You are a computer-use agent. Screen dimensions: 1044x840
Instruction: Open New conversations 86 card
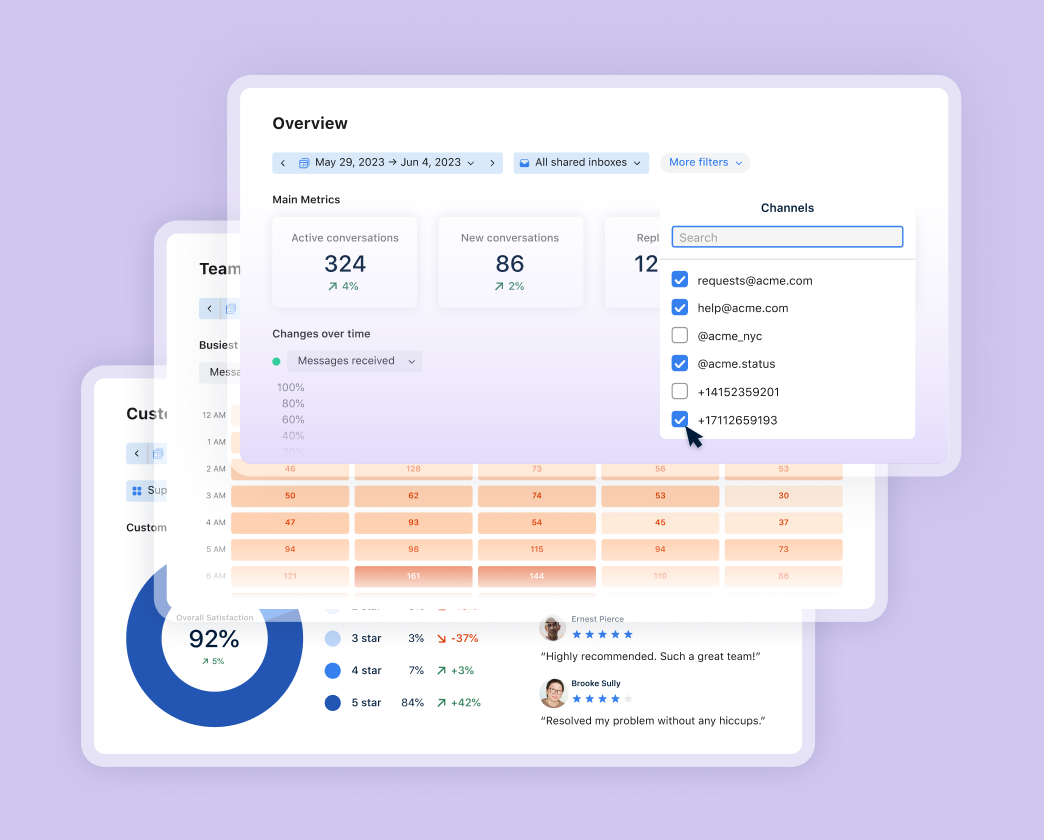pyautogui.click(x=510, y=262)
